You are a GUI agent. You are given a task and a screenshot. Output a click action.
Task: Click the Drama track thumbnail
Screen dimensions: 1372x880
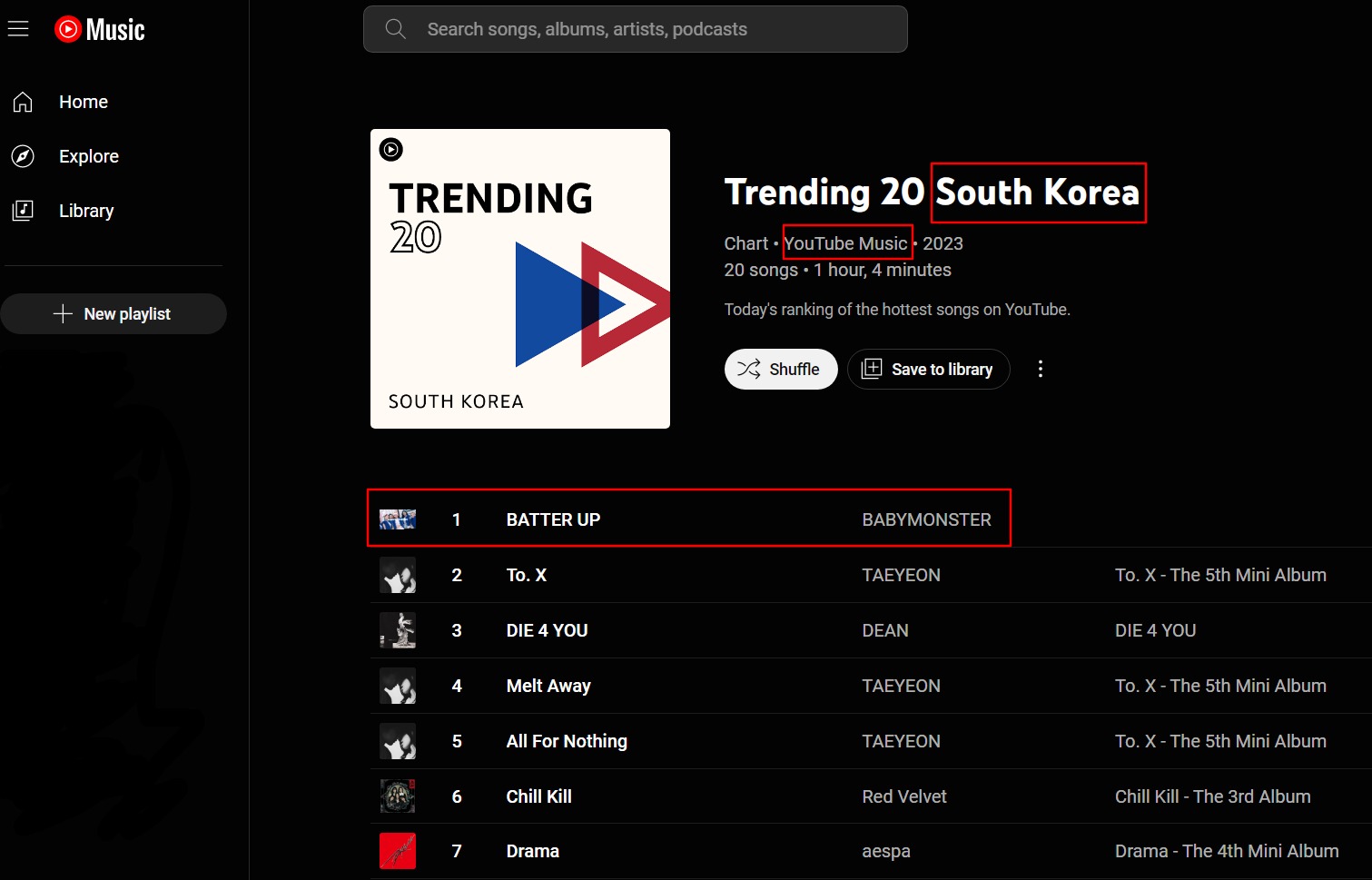(x=398, y=851)
